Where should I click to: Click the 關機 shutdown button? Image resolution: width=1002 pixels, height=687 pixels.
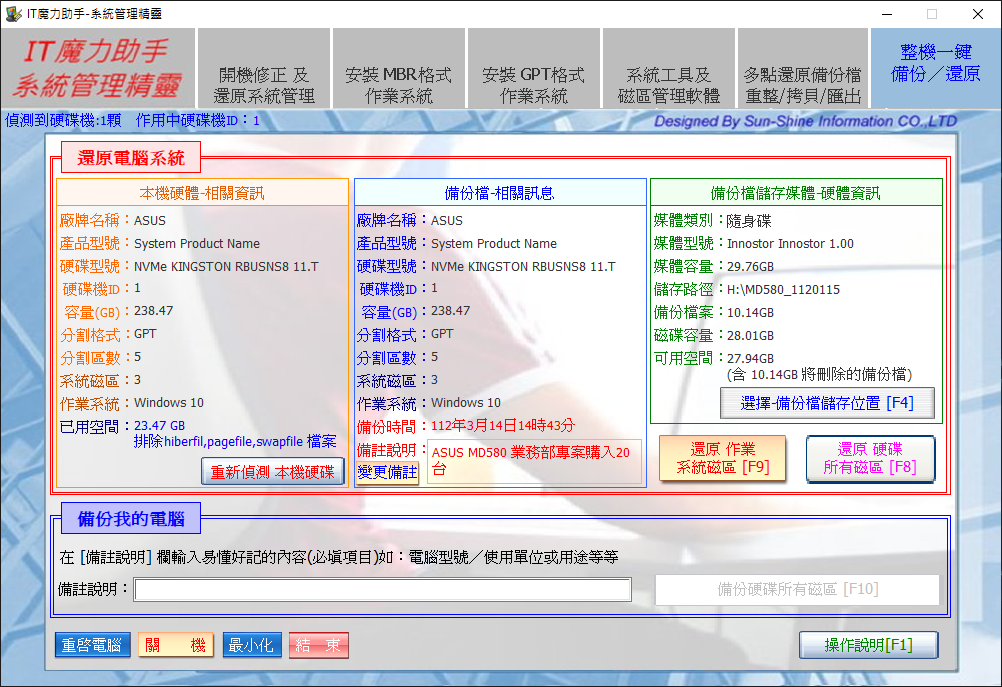(175, 645)
